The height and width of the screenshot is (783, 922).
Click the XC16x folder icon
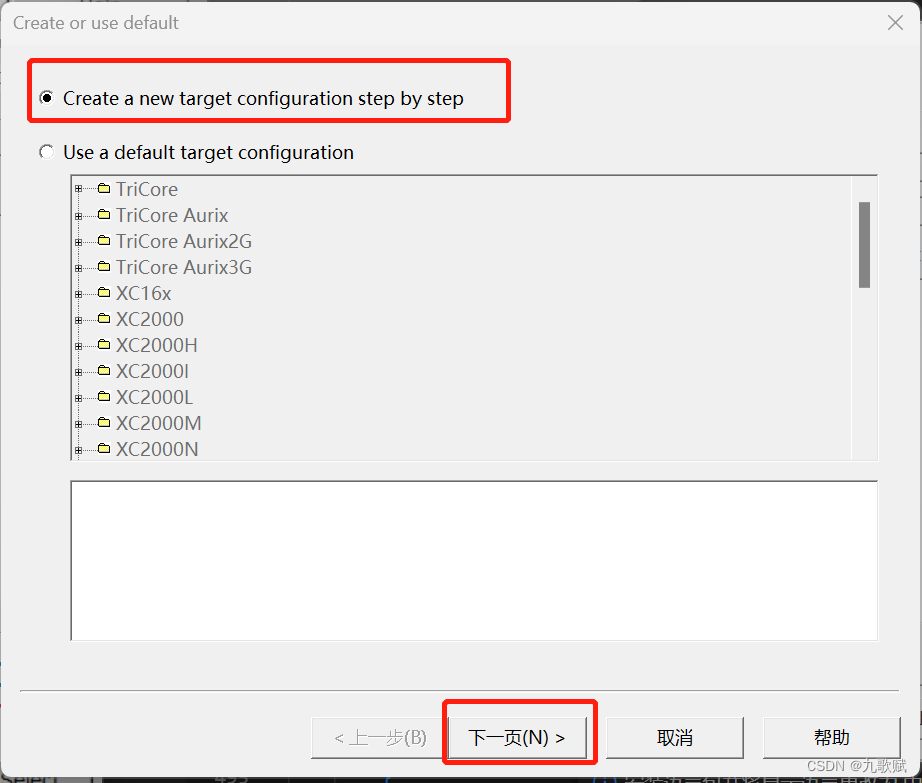point(103,293)
